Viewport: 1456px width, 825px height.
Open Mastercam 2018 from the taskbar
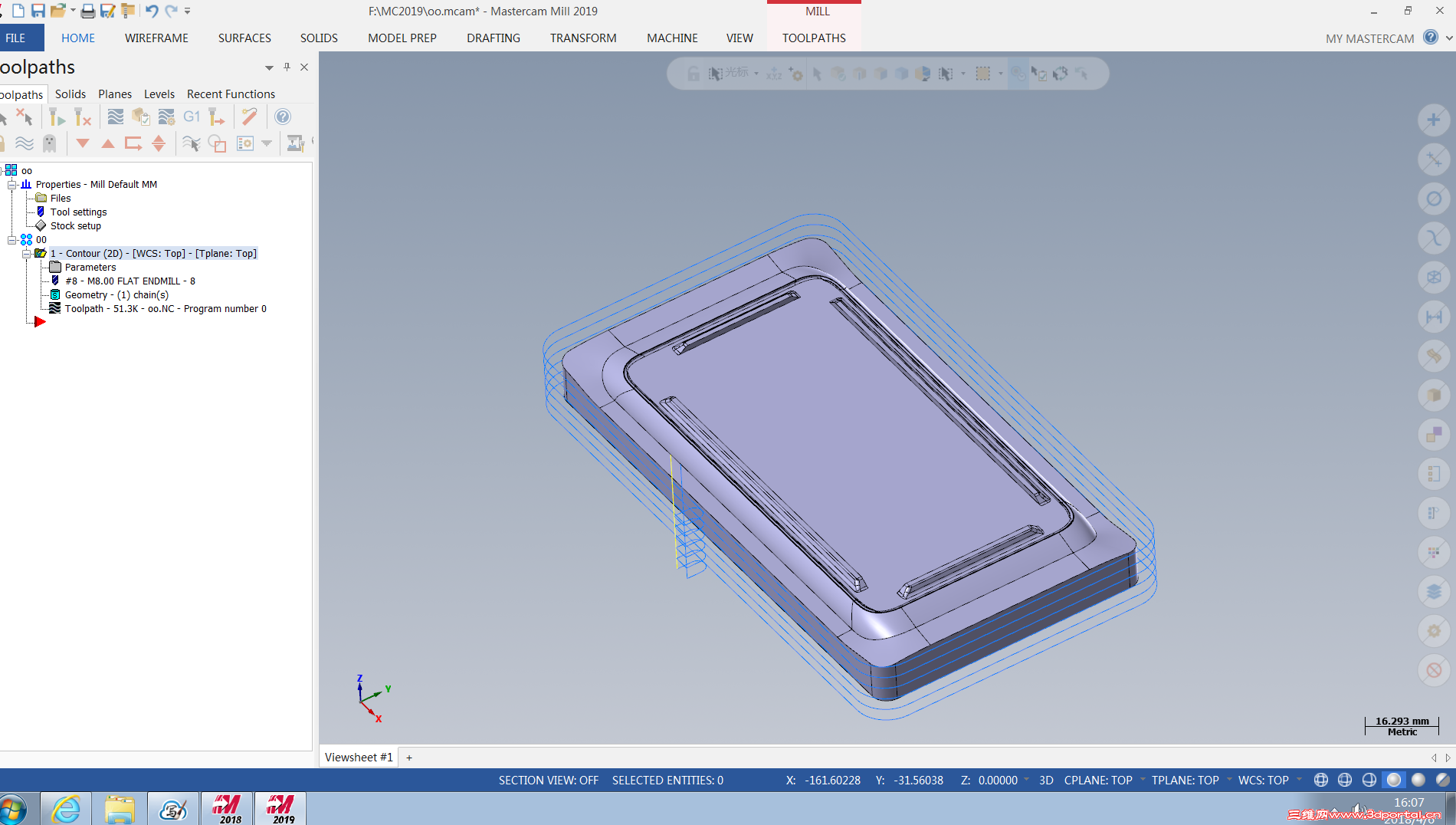click(227, 809)
